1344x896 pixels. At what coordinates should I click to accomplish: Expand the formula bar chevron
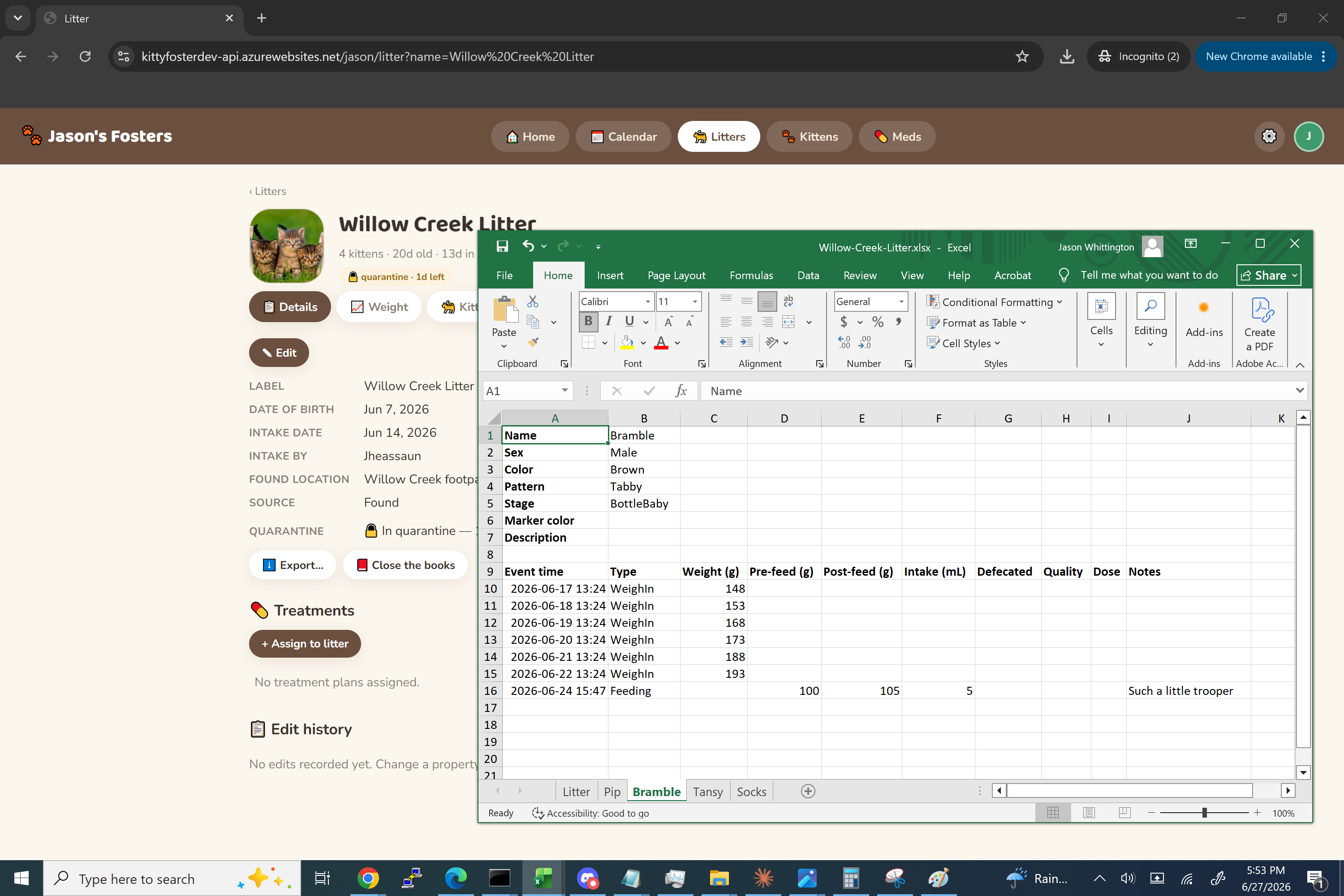[1300, 391]
